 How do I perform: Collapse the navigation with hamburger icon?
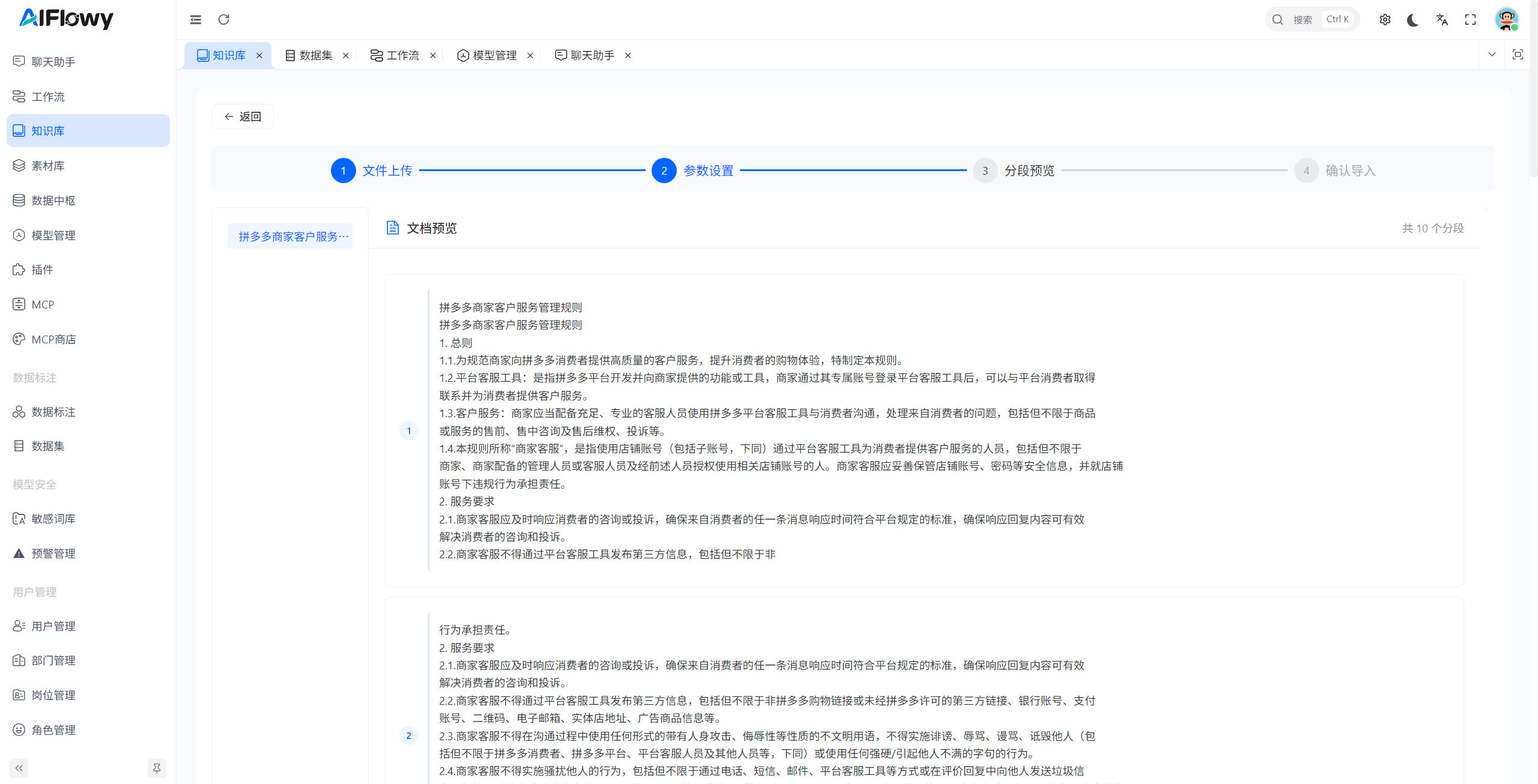(195, 19)
